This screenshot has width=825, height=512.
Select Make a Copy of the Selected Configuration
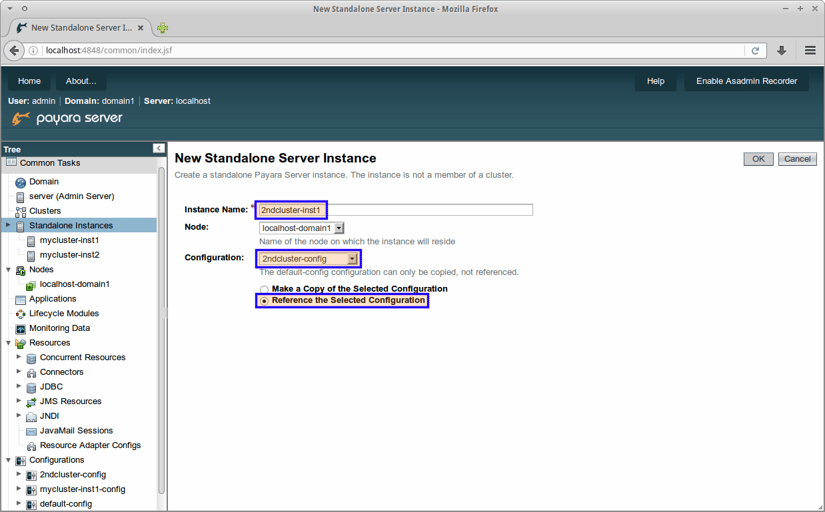tap(264, 289)
